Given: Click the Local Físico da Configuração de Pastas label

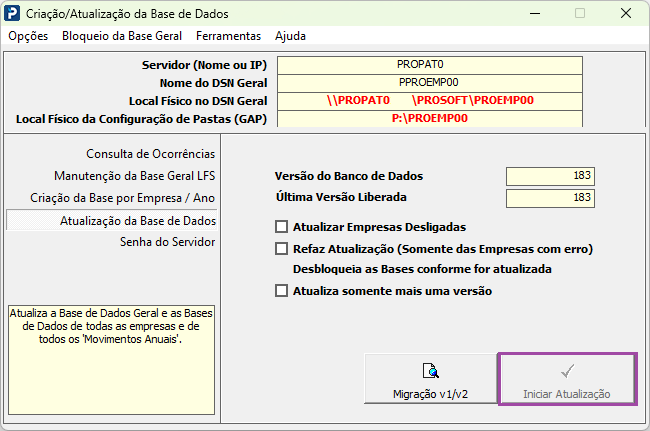Looking at the screenshot, I should click(x=141, y=119).
